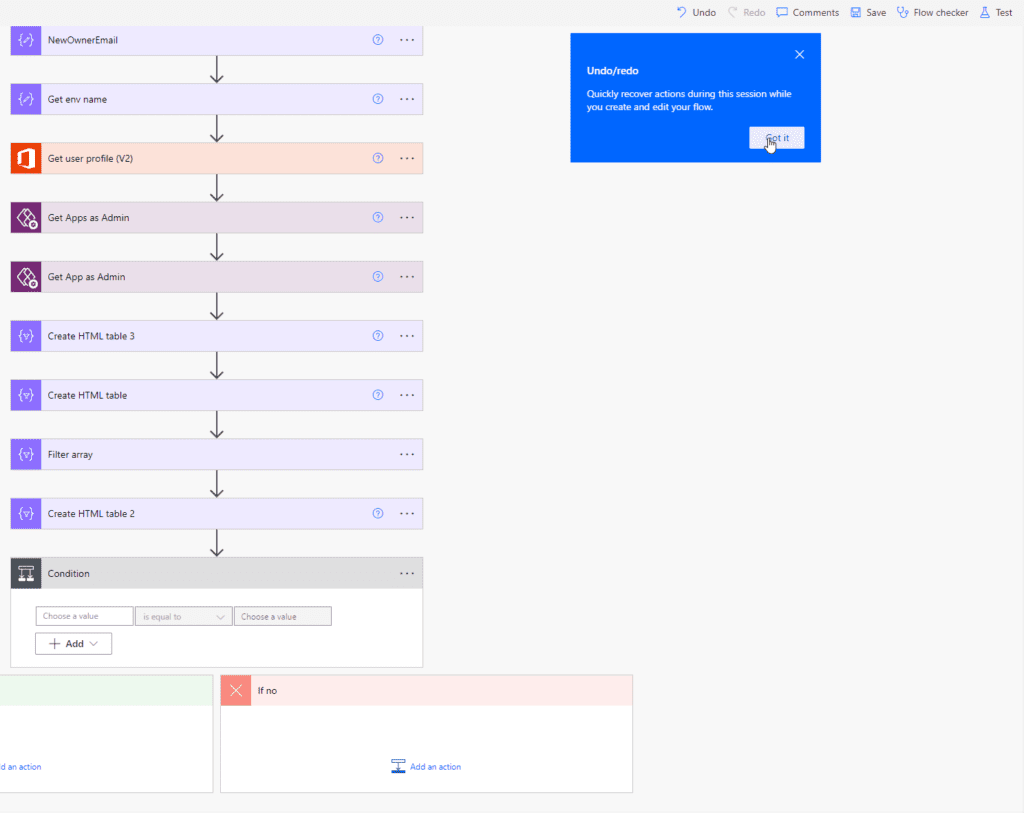Open the Comments panel
Viewport: 1024px width, 813px height.
[807, 12]
